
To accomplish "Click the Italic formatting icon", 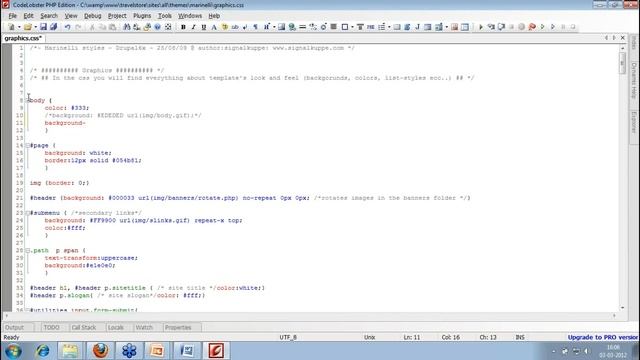I will [x=193, y=27].
